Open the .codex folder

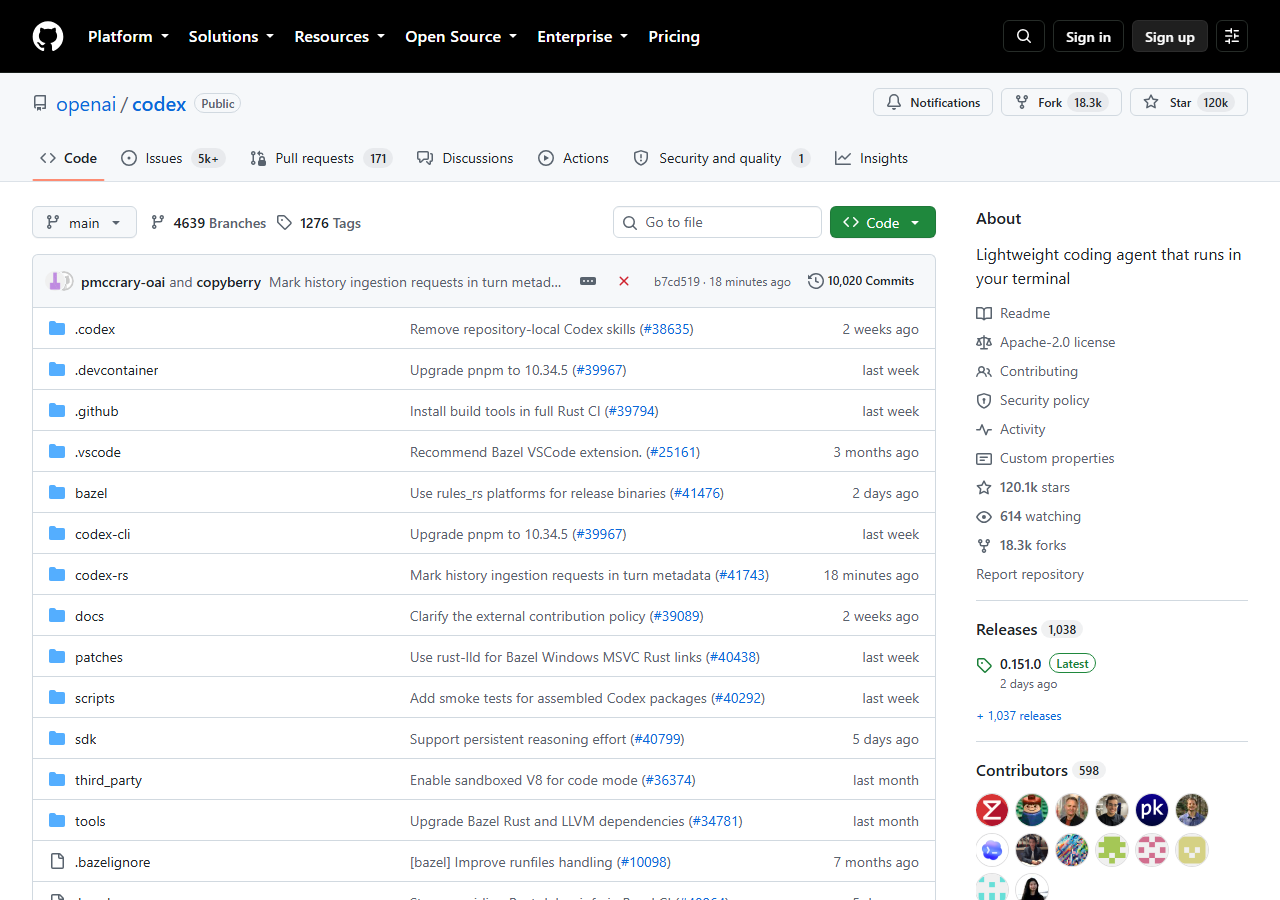pos(95,329)
